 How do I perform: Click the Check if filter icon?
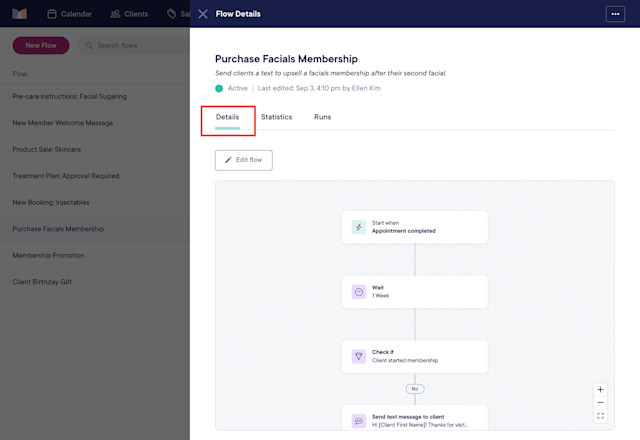click(359, 356)
